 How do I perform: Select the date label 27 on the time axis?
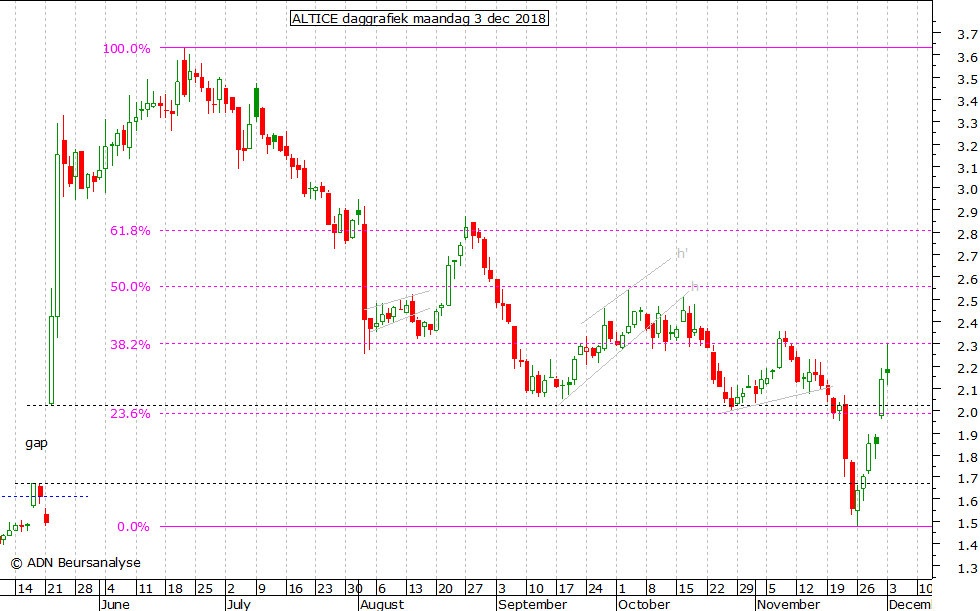point(475,589)
